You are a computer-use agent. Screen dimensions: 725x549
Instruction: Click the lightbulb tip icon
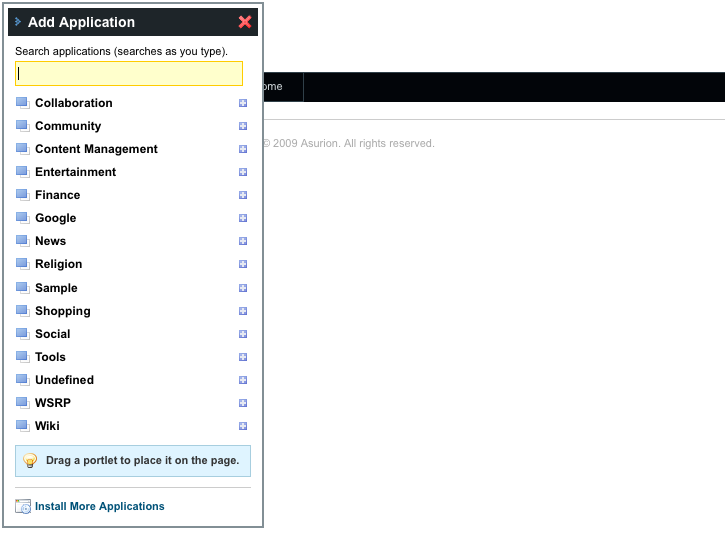coord(30,461)
